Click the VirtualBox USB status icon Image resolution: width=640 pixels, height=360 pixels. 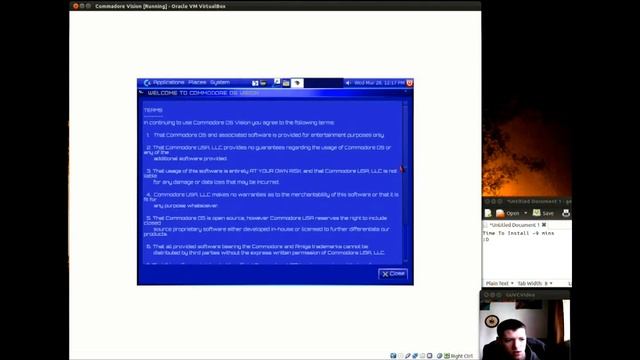tap(408, 356)
